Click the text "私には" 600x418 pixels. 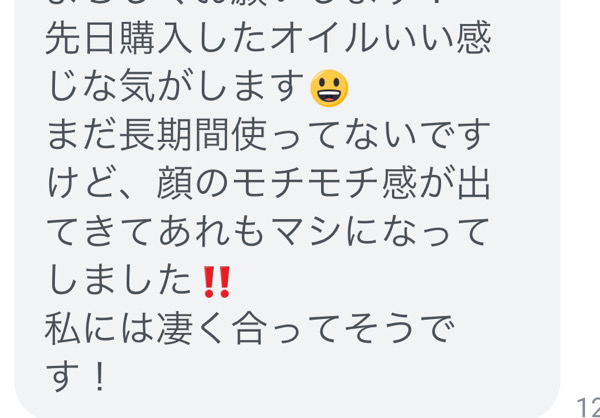[x=100, y=330]
